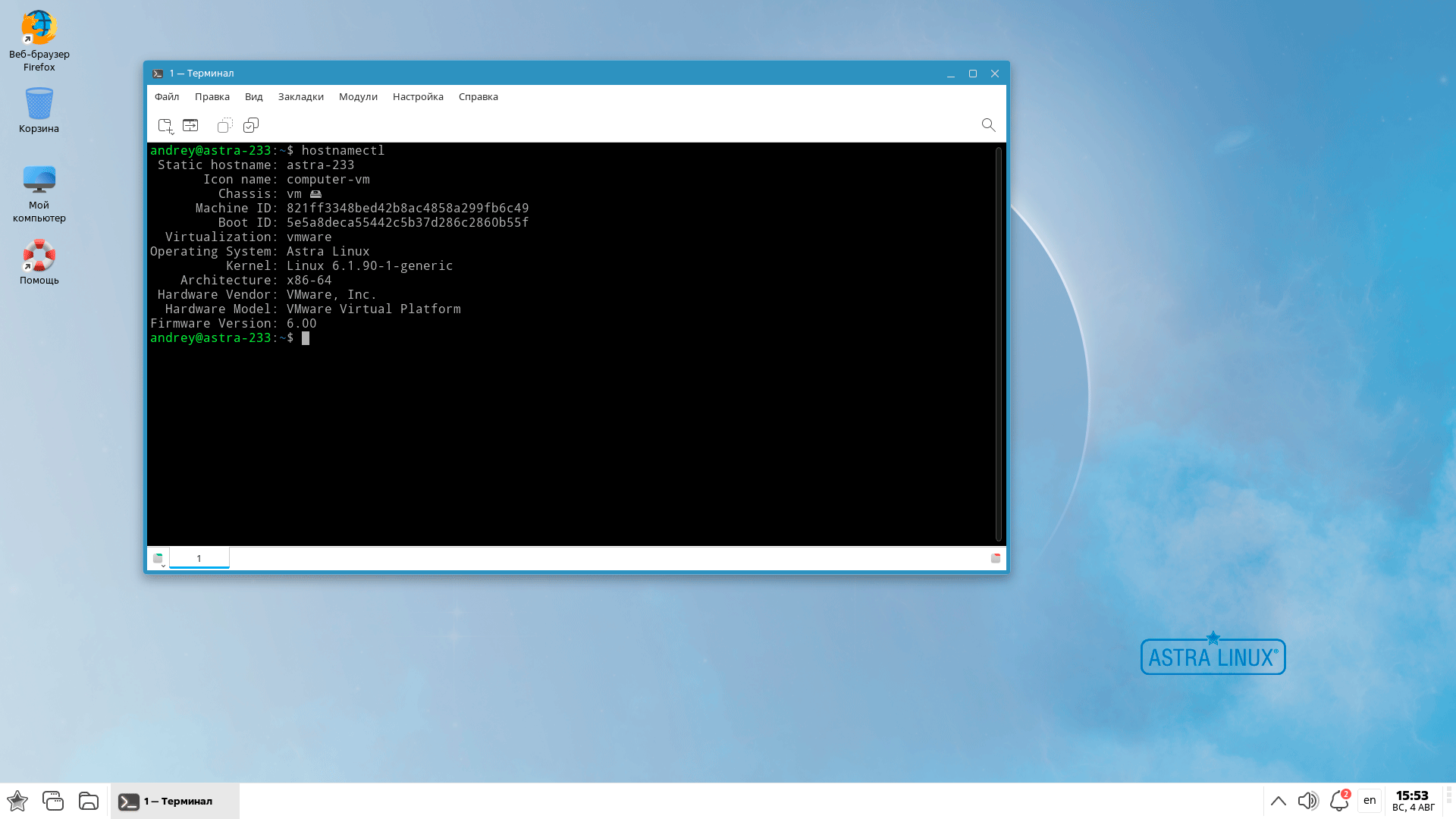Click the horizontal split terminal icon

190,125
